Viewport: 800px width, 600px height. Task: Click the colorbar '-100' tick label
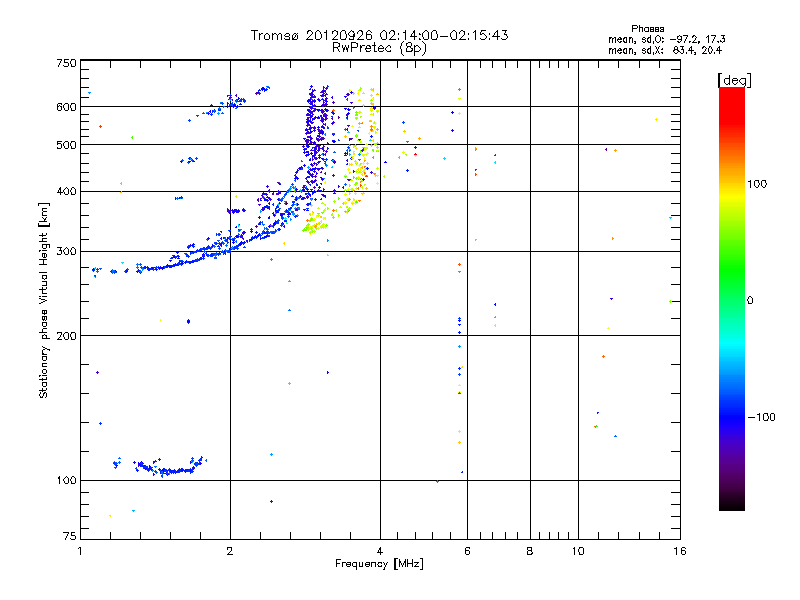[x=761, y=417]
